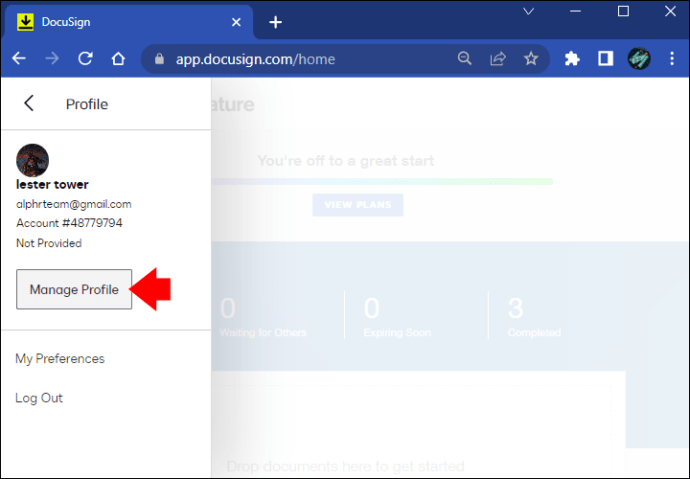
Task: Share this page via address bar icon
Action: [x=498, y=59]
